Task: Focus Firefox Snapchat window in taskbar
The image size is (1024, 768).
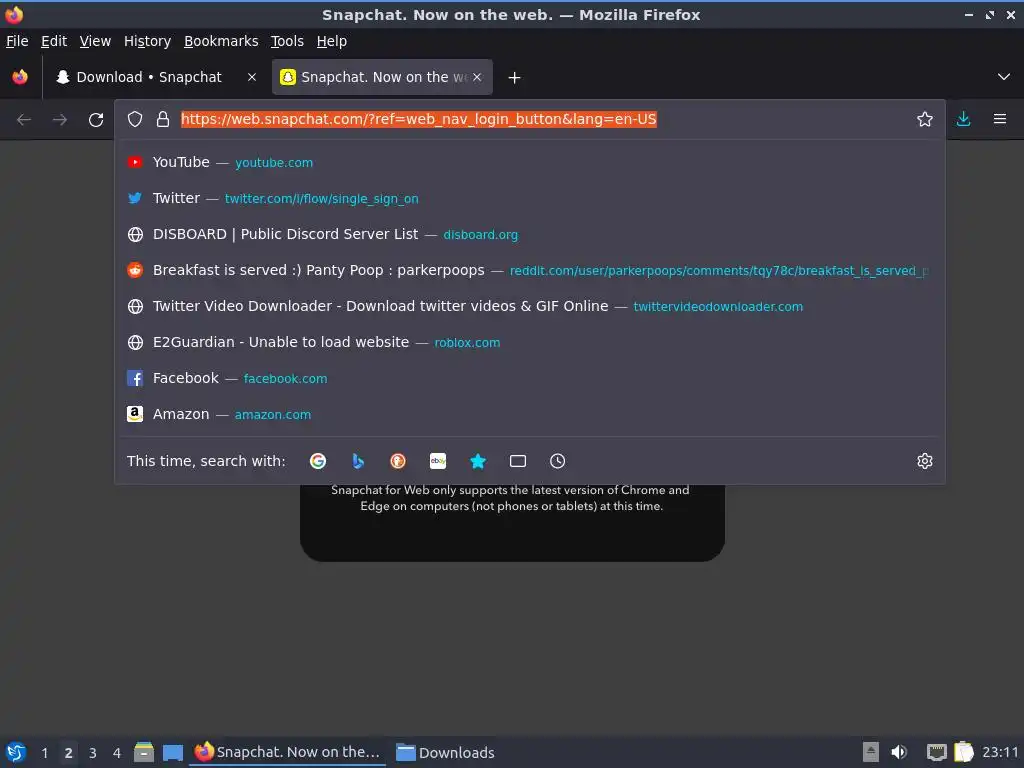Action: (288, 752)
